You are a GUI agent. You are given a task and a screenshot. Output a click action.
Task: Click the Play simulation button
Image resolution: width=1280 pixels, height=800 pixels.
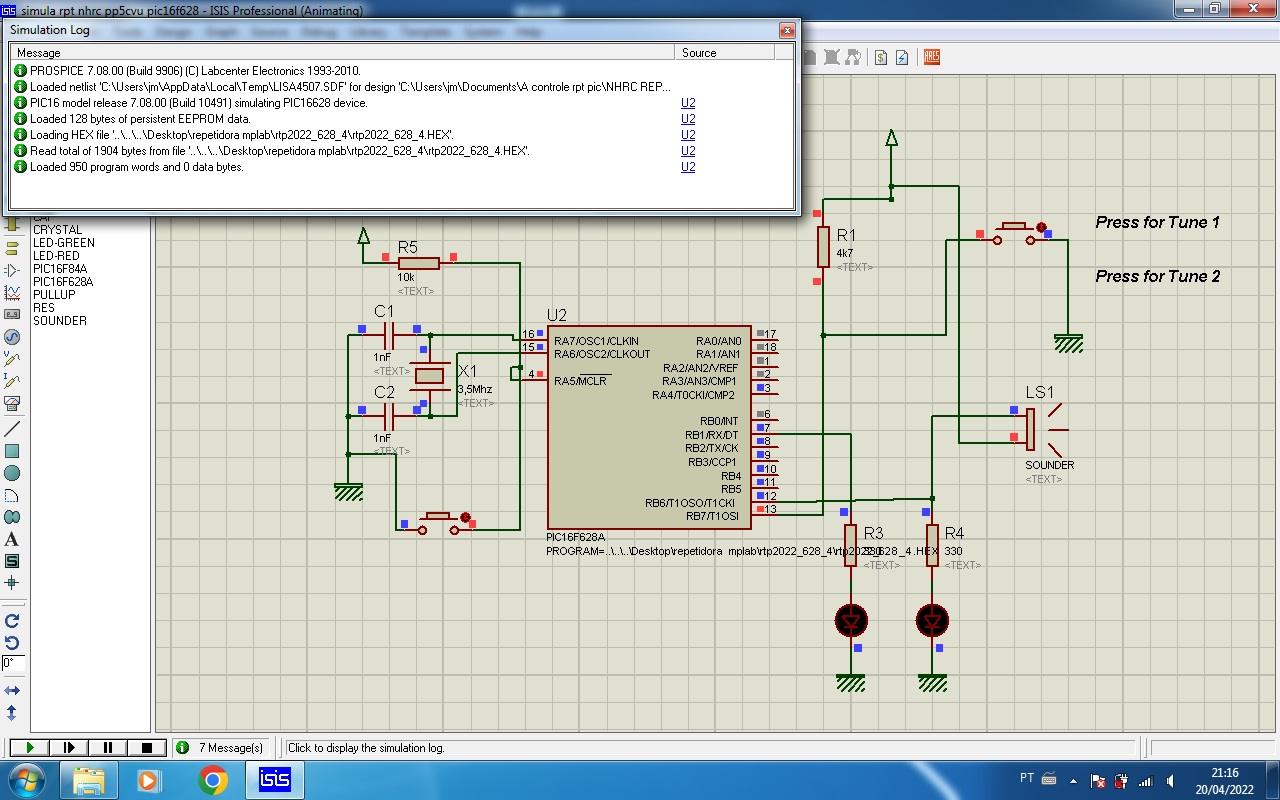coord(29,748)
